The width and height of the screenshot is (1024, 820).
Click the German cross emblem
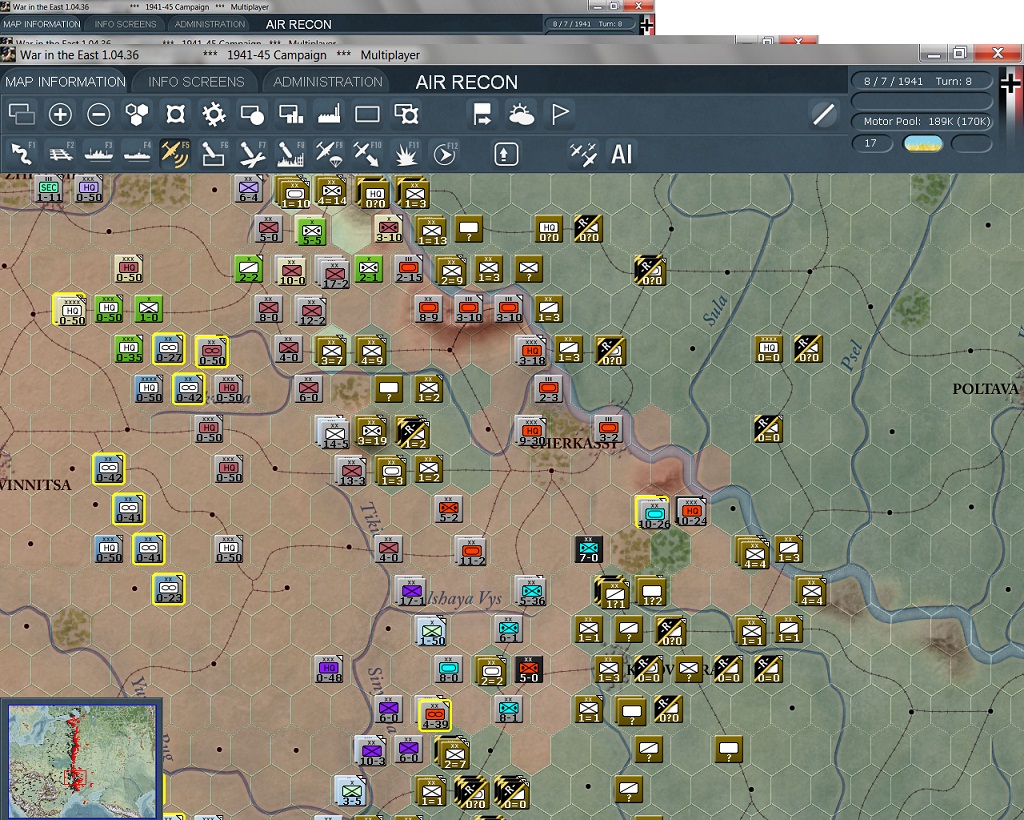(1010, 84)
